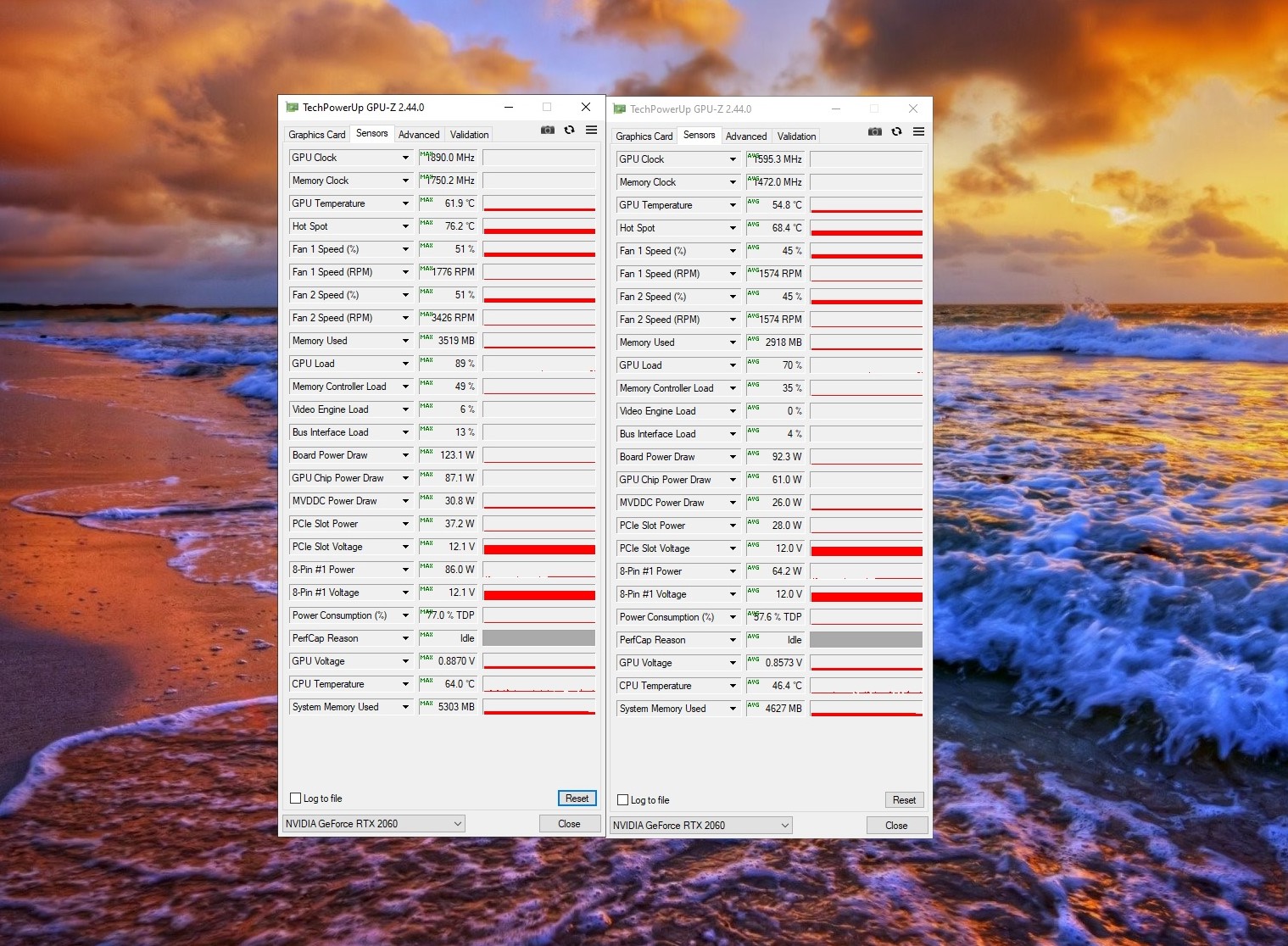Image resolution: width=1288 pixels, height=946 pixels.
Task: Click the 3519 MB Memory Used reading
Action: (x=449, y=341)
